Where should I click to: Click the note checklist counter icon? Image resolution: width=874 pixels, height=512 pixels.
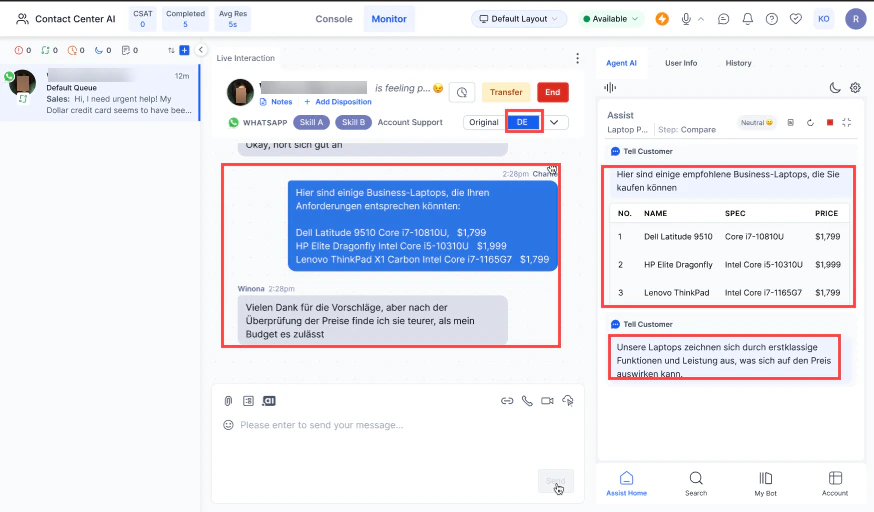(x=125, y=50)
